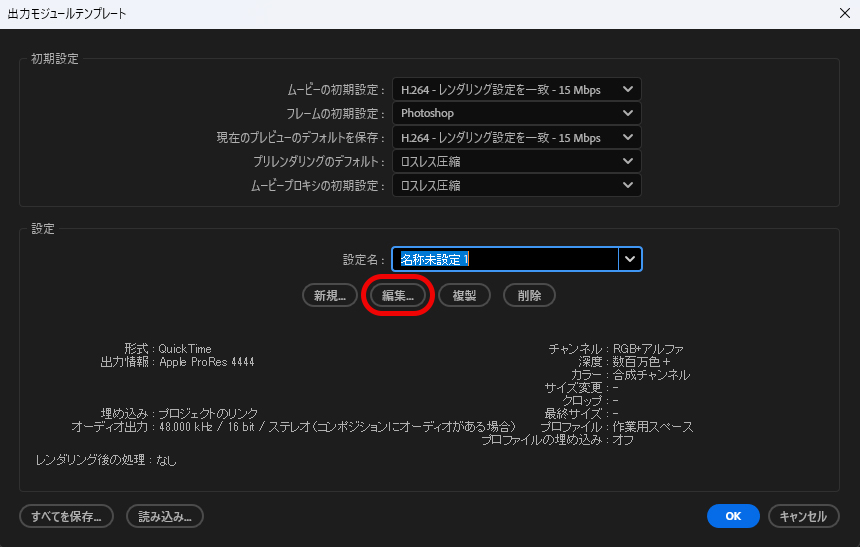
Task: Open the ムービーの初期設定 dropdown
Action: pyautogui.click(x=516, y=90)
